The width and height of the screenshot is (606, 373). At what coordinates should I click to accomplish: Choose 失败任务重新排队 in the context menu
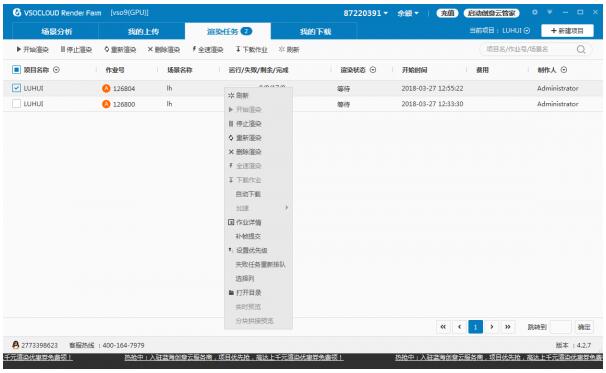coord(258,264)
